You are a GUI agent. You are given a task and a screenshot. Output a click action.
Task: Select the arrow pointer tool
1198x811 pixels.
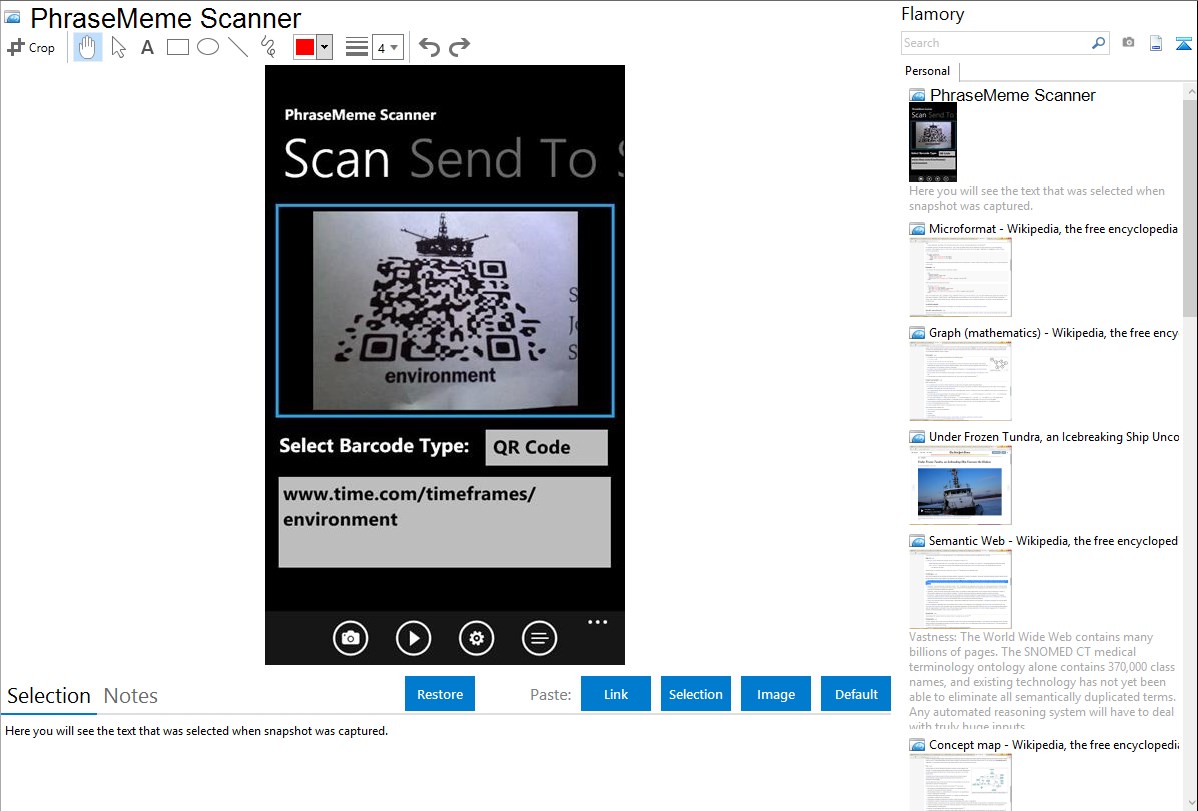pyautogui.click(x=118, y=47)
